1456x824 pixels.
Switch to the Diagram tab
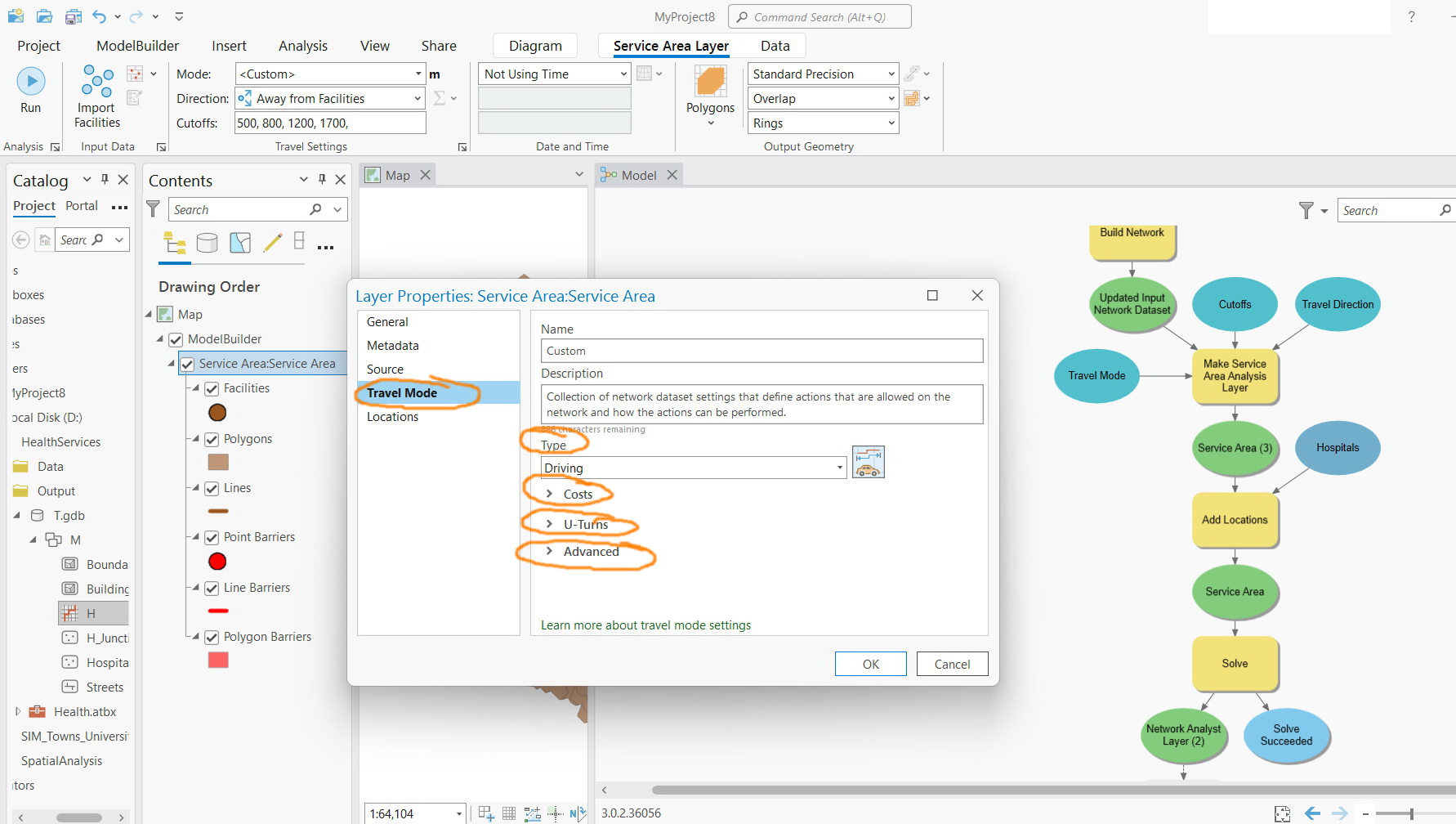(x=535, y=46)
